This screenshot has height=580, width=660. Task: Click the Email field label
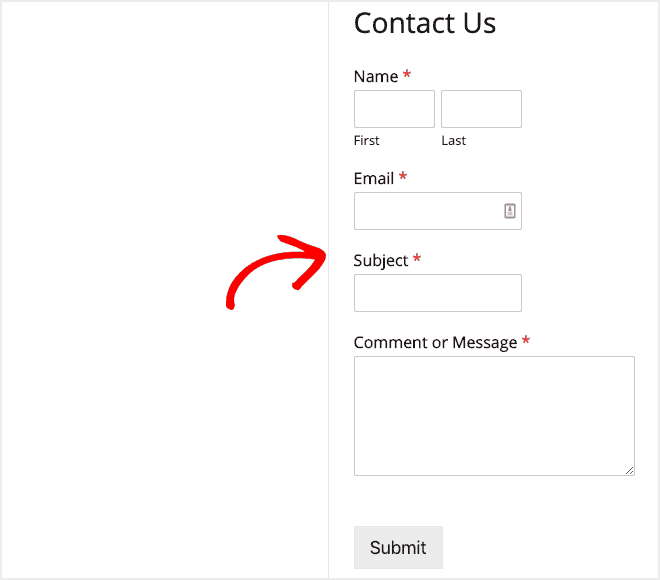(x=374, y=179)
